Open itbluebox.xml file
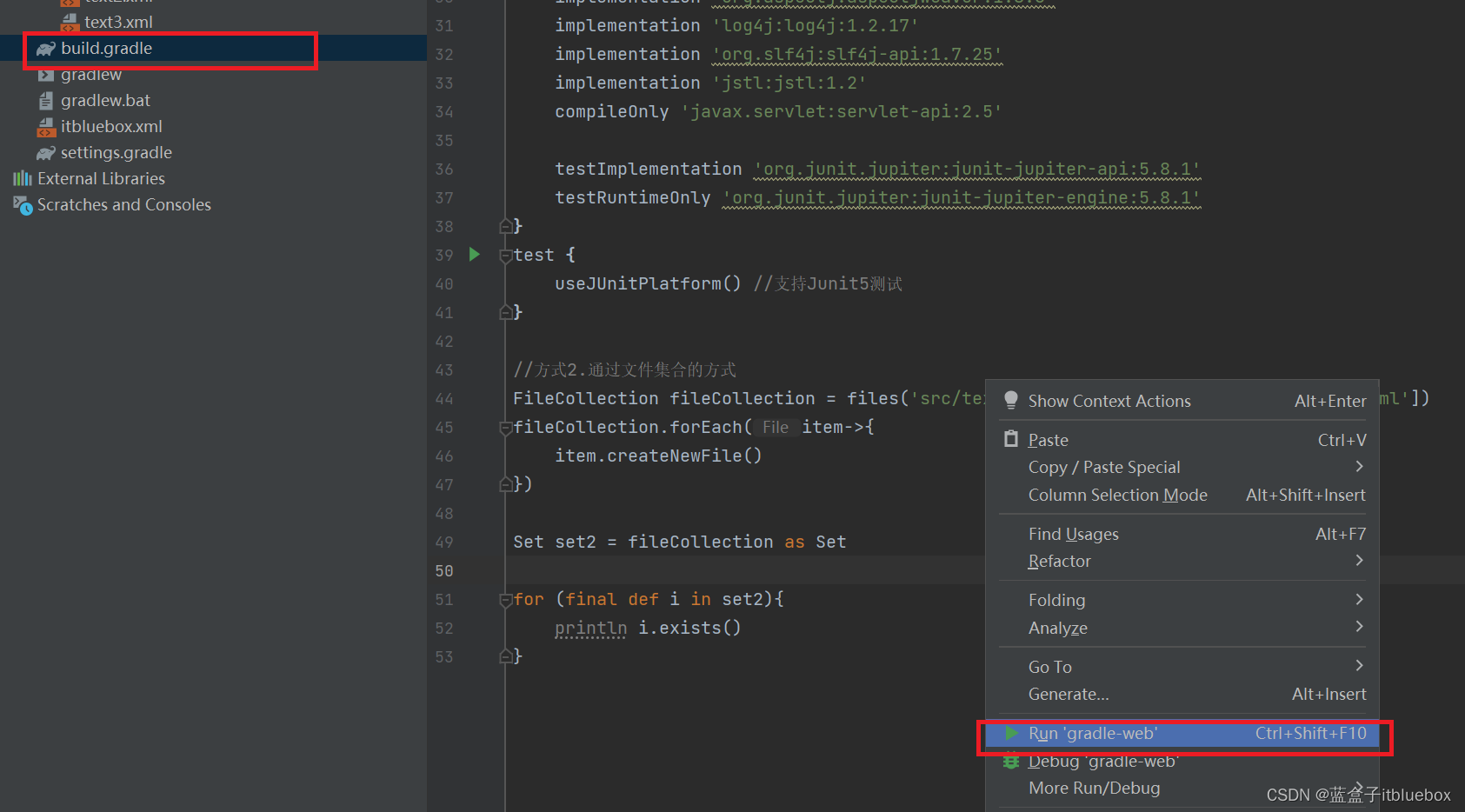Viewport: 1465px width, 812px height. tap(111, 126)
